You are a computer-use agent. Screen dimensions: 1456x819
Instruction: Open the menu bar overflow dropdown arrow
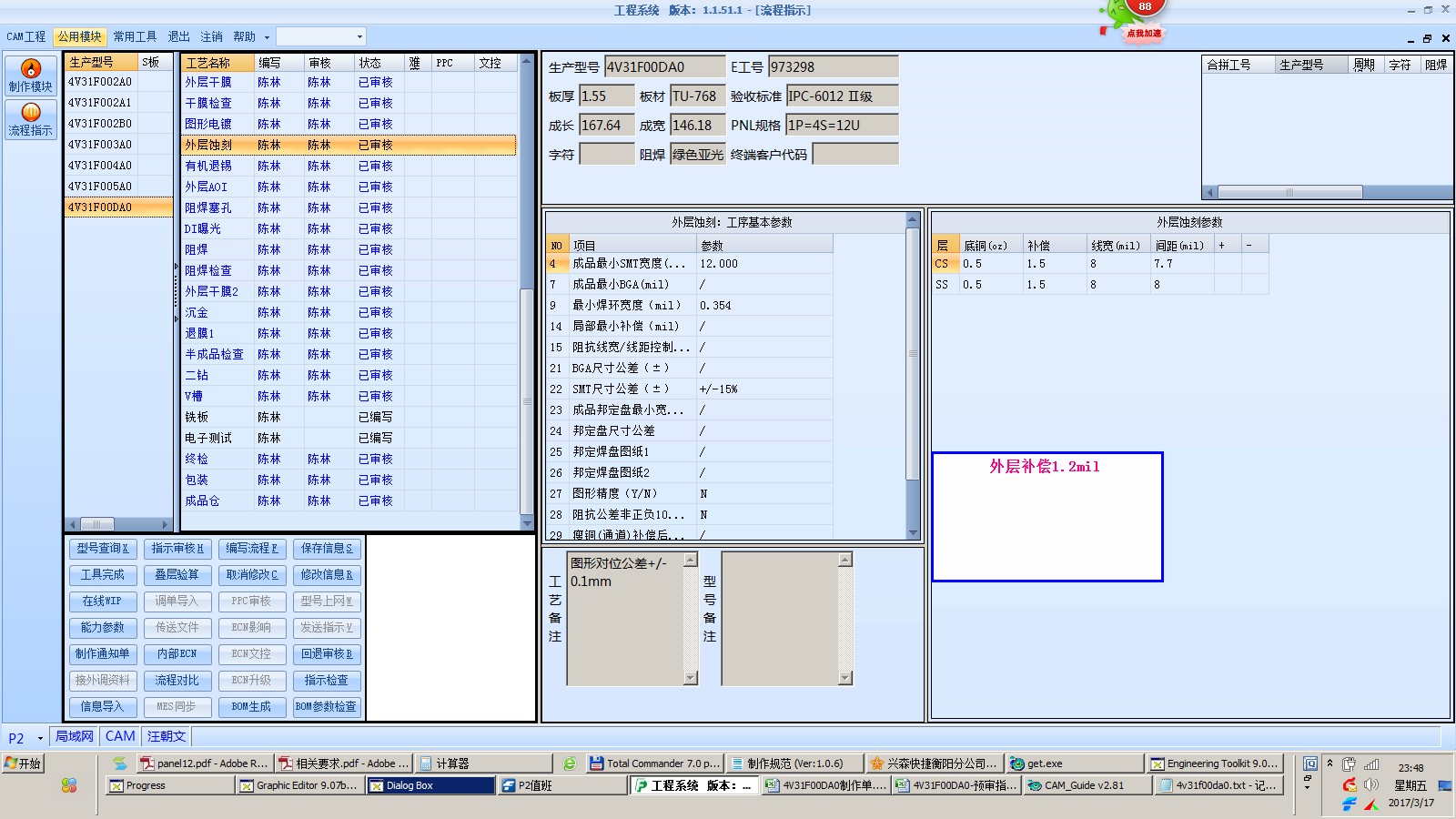(x=267, y=37)
